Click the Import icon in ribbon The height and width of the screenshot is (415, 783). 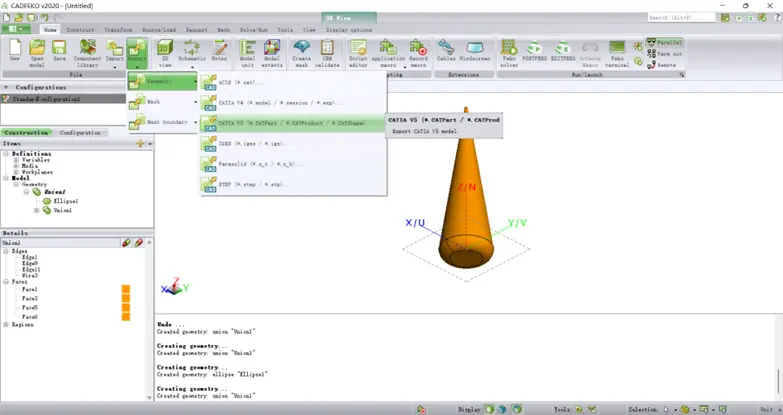114,50
